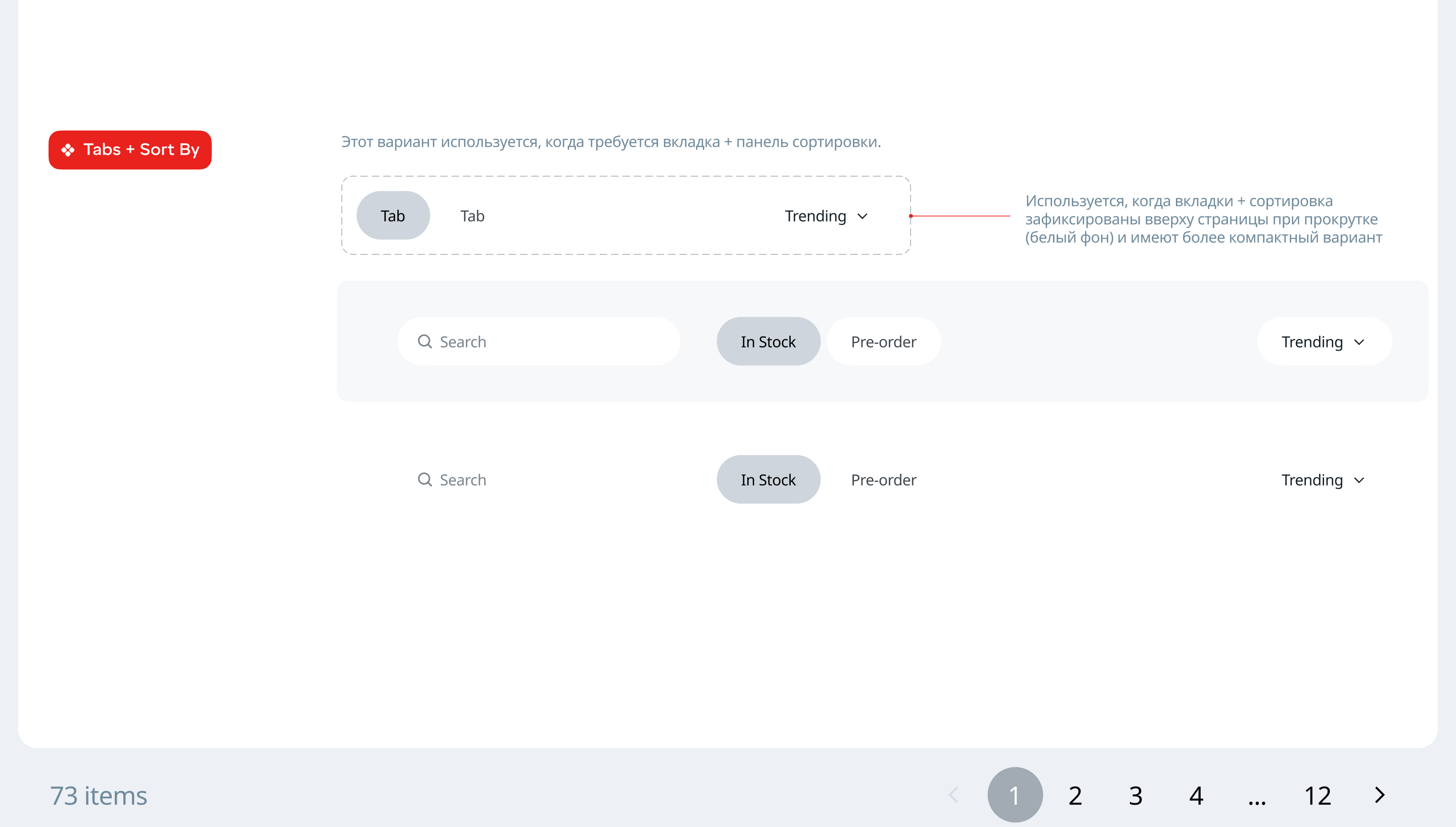
Task: Select the highlighted Tab in dashed box
Action: click(393, 216)
